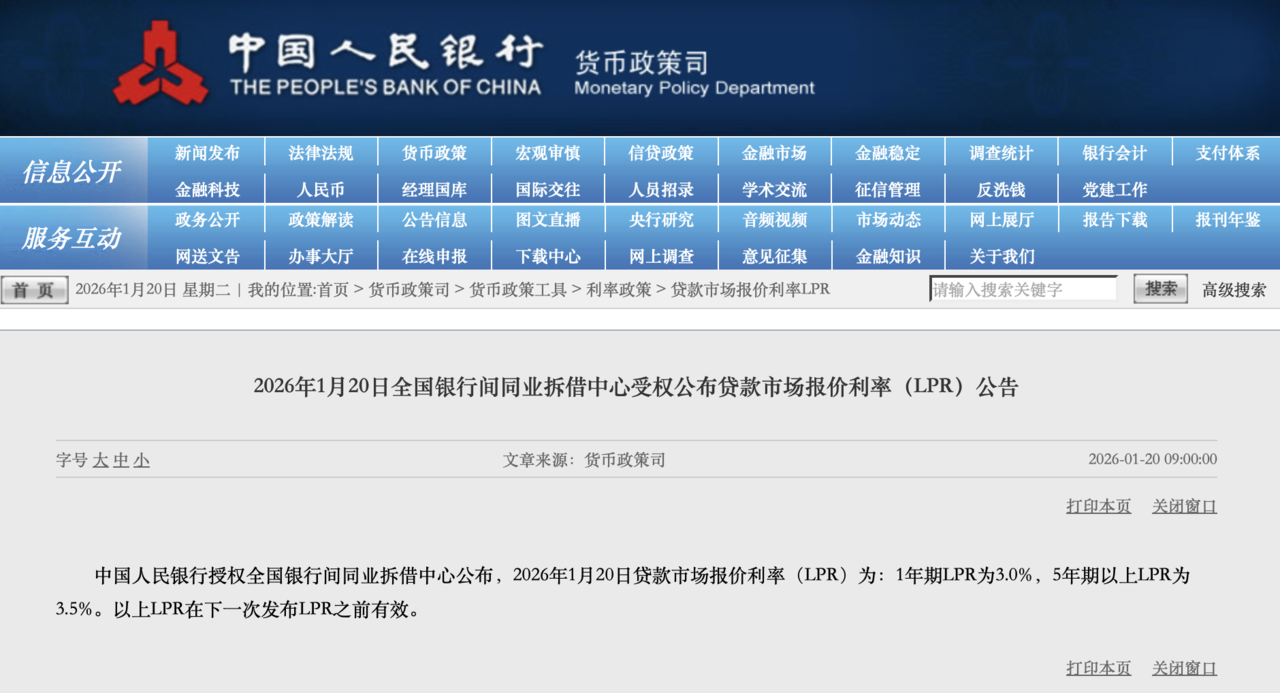Screen dimensions: 1280x693
Task: Open the 货币政策 navigation item
Action: 433,152
